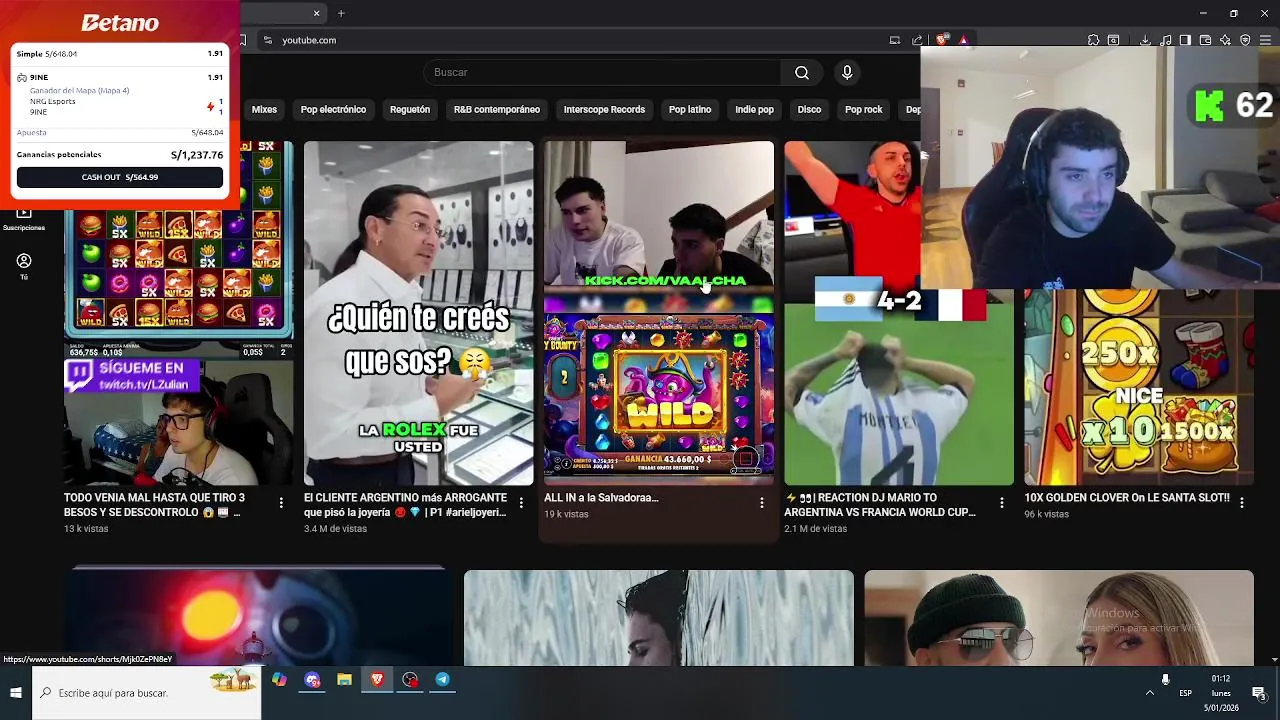The image size is (1280, 720).
Task: Activate voice search microphone icon
Action: click(x=847, y=72)
